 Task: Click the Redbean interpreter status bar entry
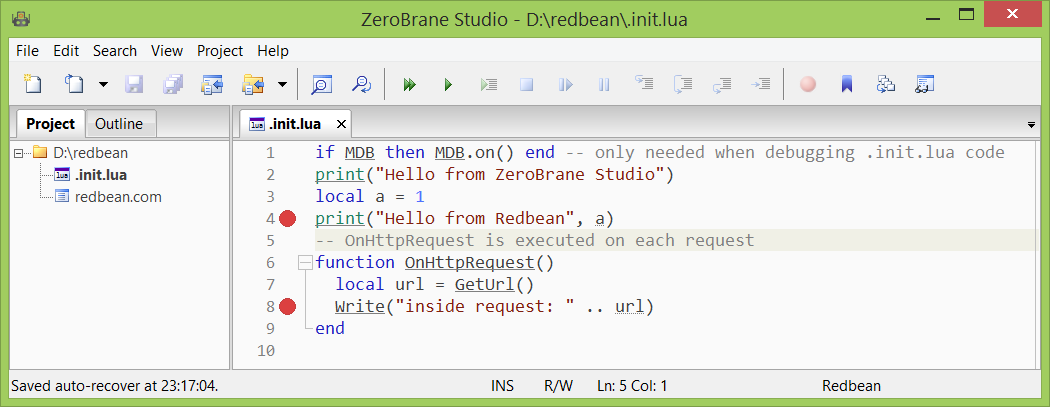pos(852,386)
